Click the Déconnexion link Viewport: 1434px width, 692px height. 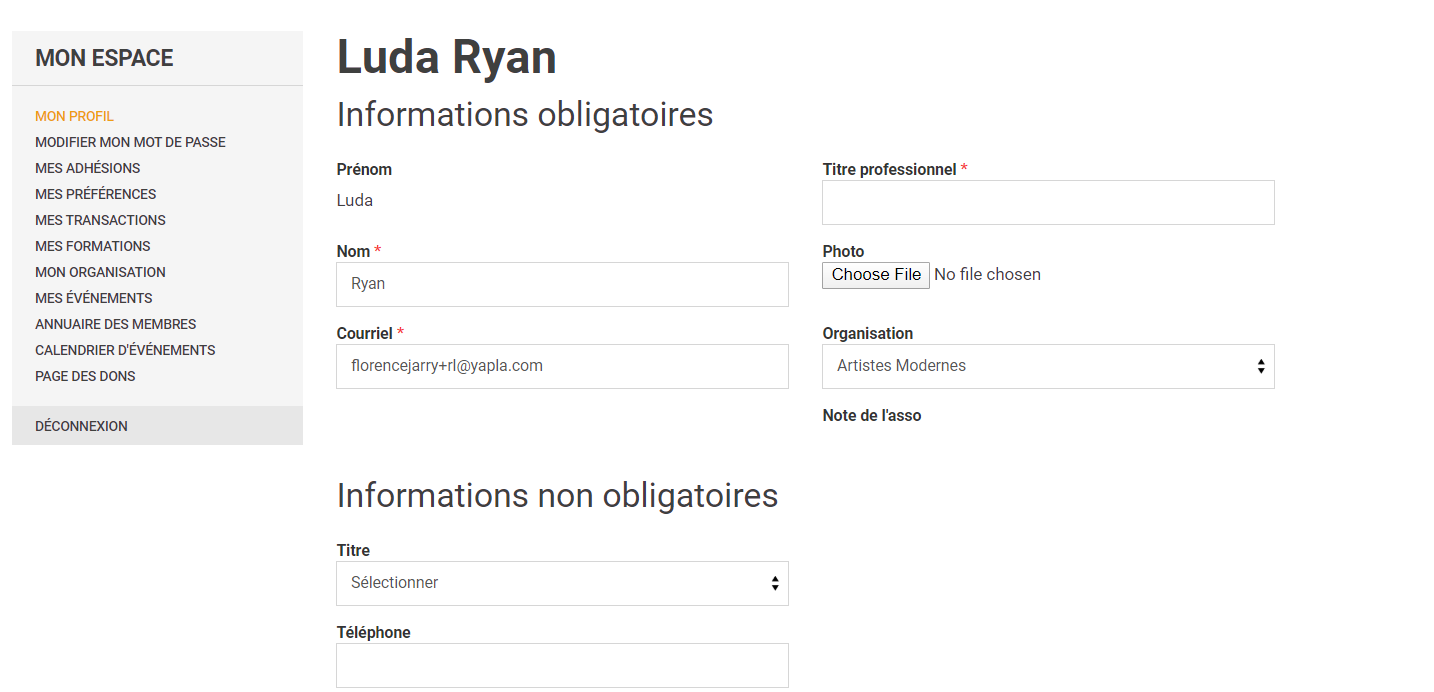click(81, 426)
